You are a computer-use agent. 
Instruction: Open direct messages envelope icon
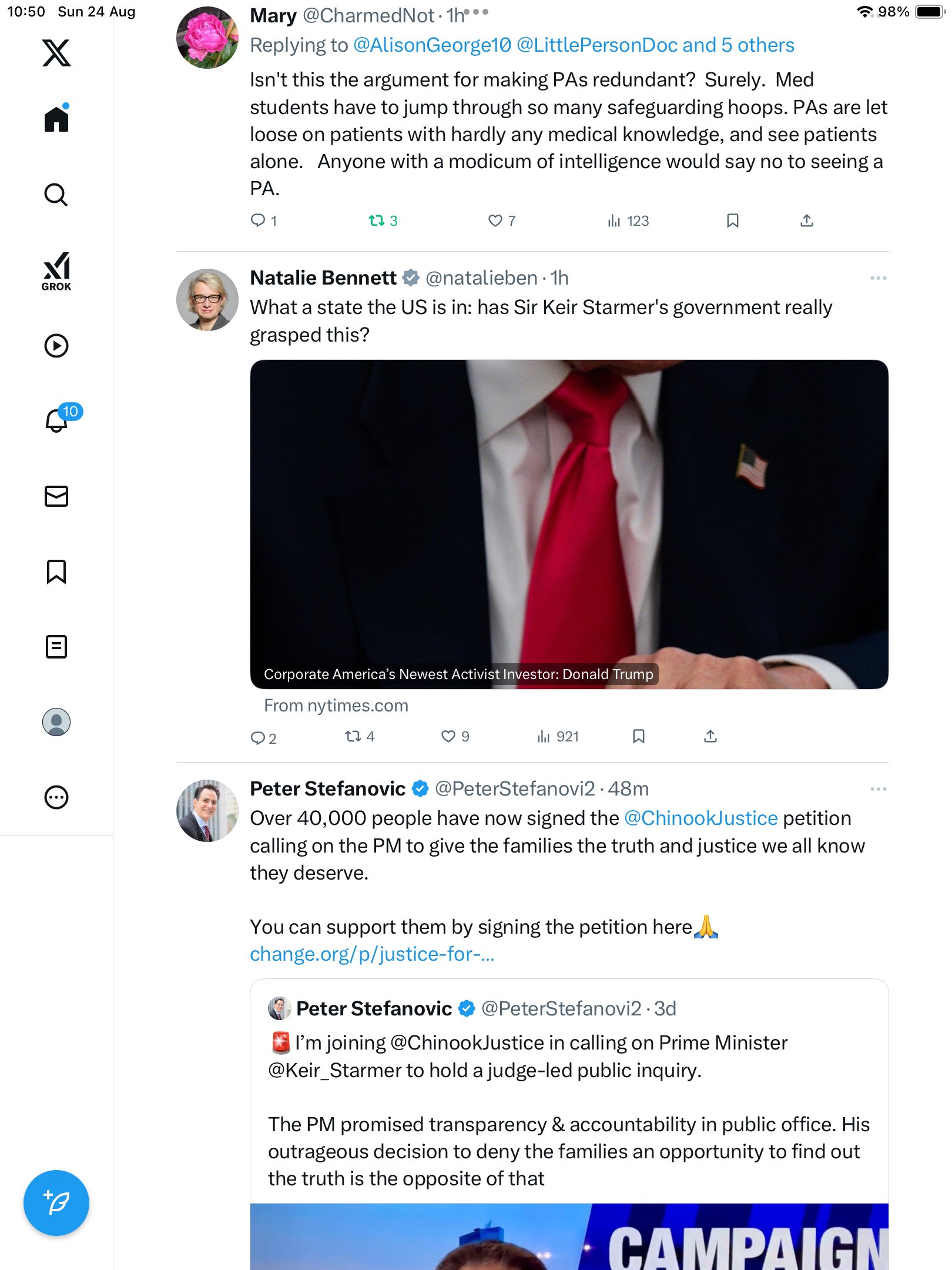coord(56,496)
